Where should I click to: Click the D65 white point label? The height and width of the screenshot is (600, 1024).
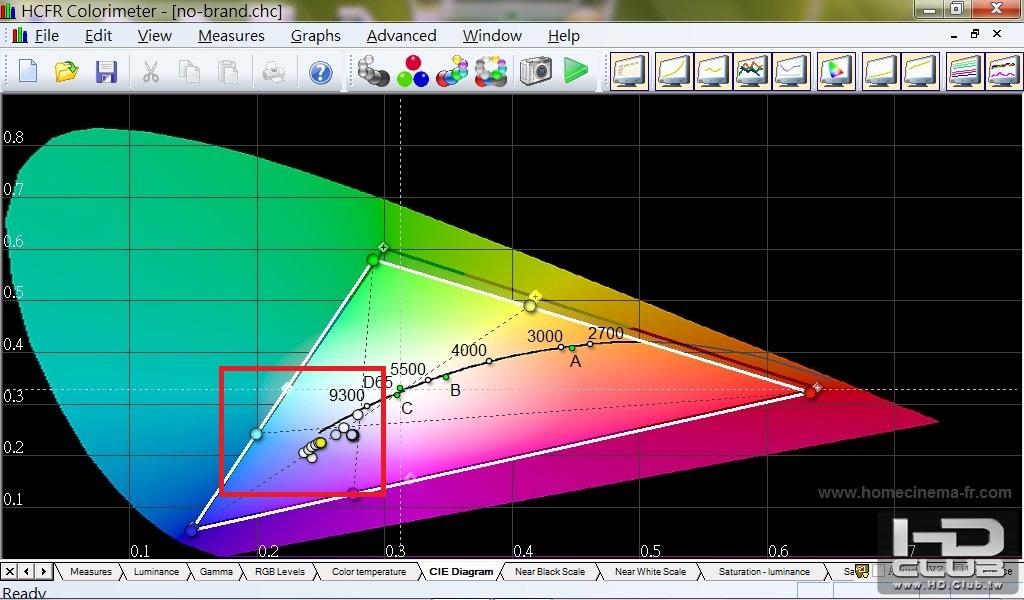click(x=377, y=382)
